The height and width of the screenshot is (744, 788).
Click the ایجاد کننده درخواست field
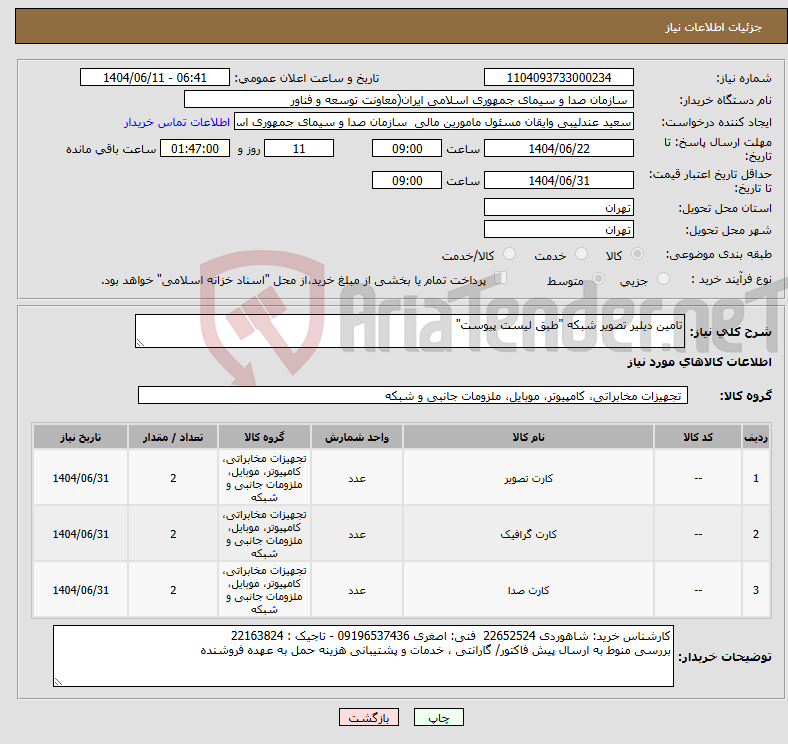click(x=434, y=122)
